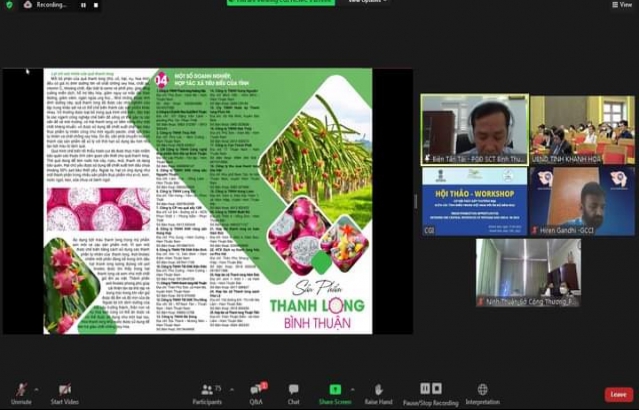Expand share options arrow beside Share Screen
The image size is (639, 410).
tap(353, 390)
